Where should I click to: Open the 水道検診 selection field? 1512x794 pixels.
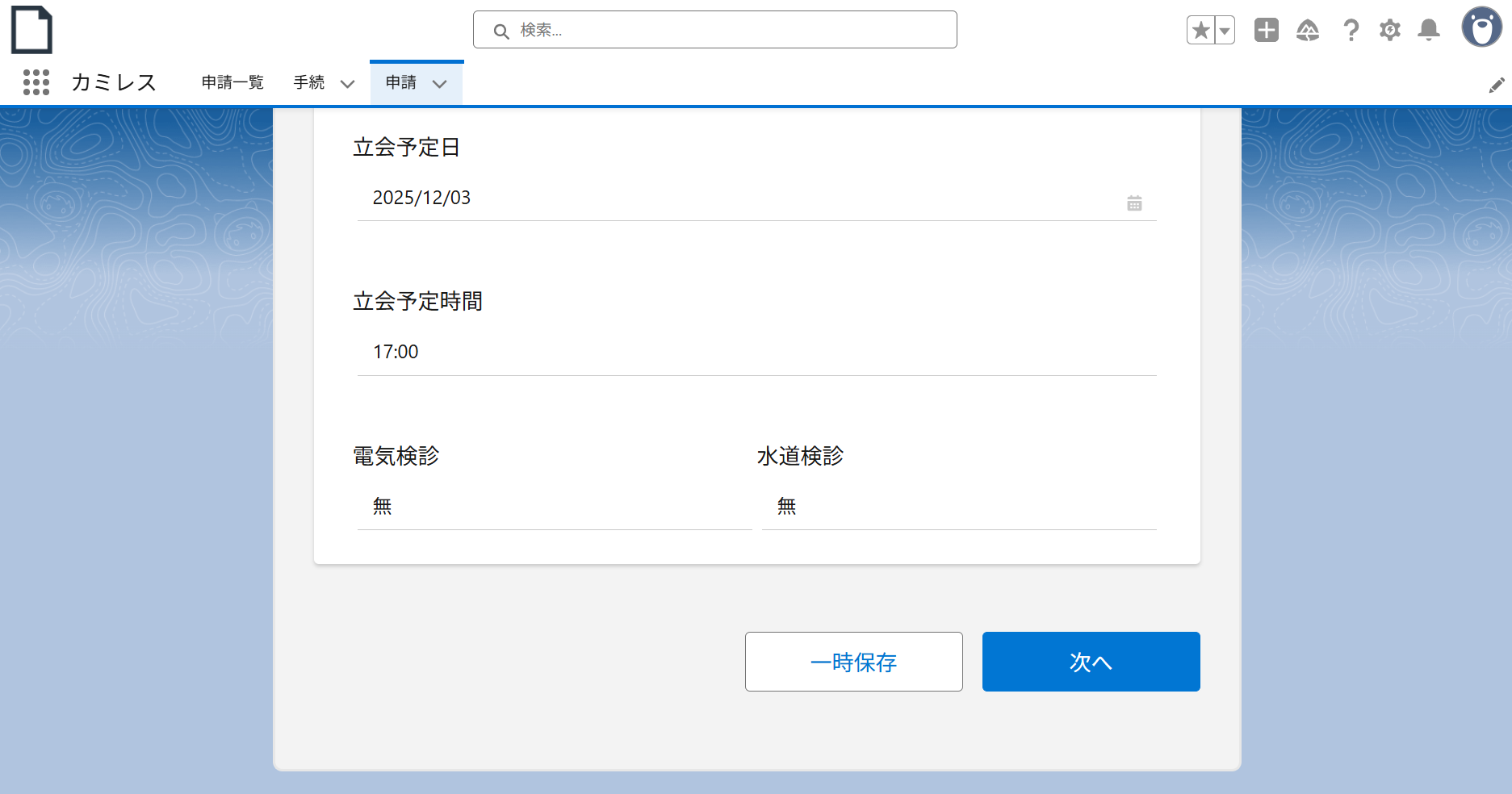[958, 507]
